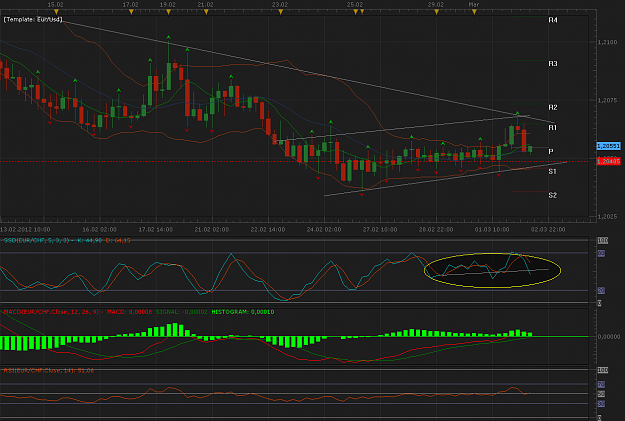Click the yellow marker below date 17.02
This screenshot has width=625, height=421.
tap(131, 12)
